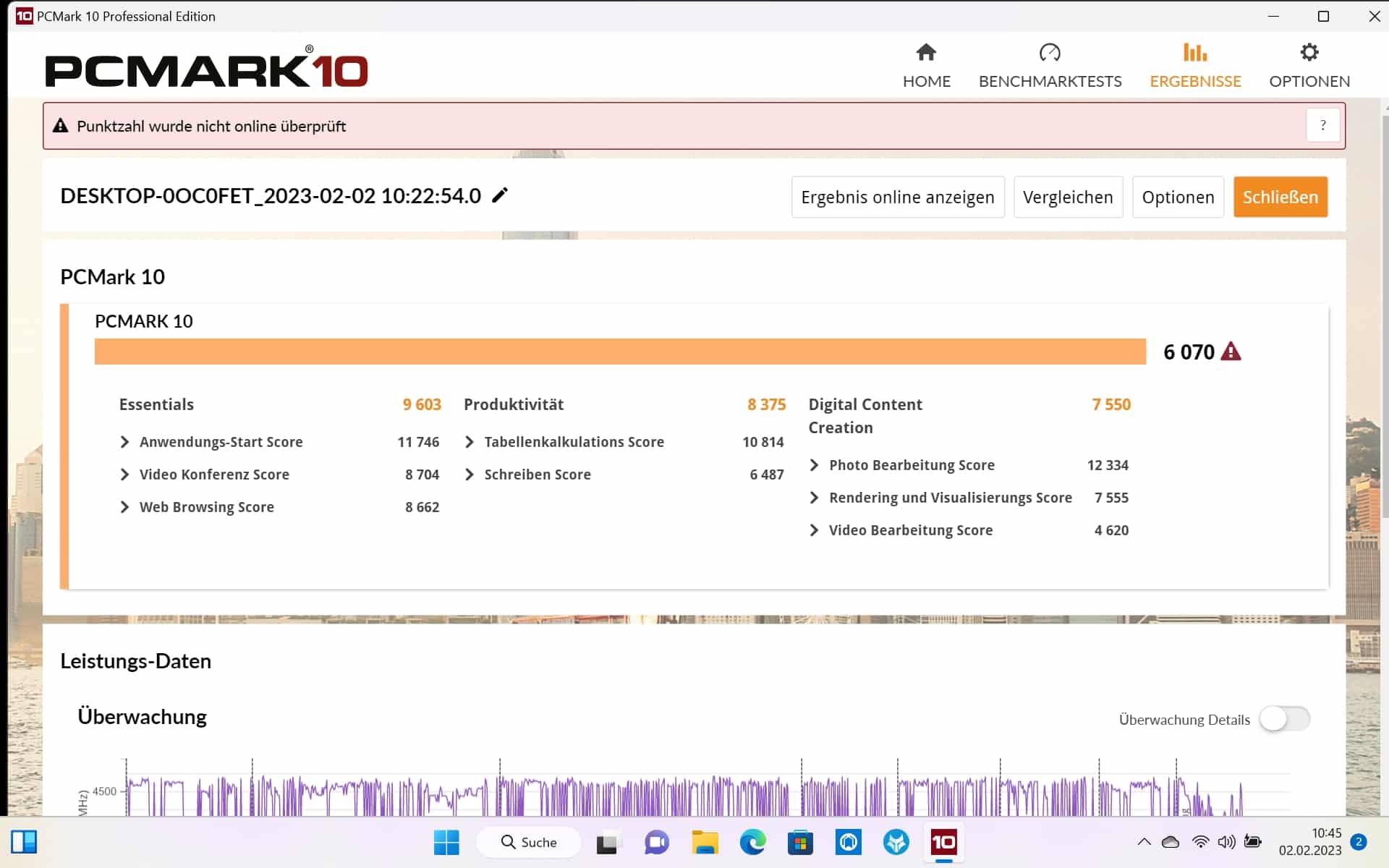Click the Vergleichen button
The image size is (1389, 868).
point(1068,197)
